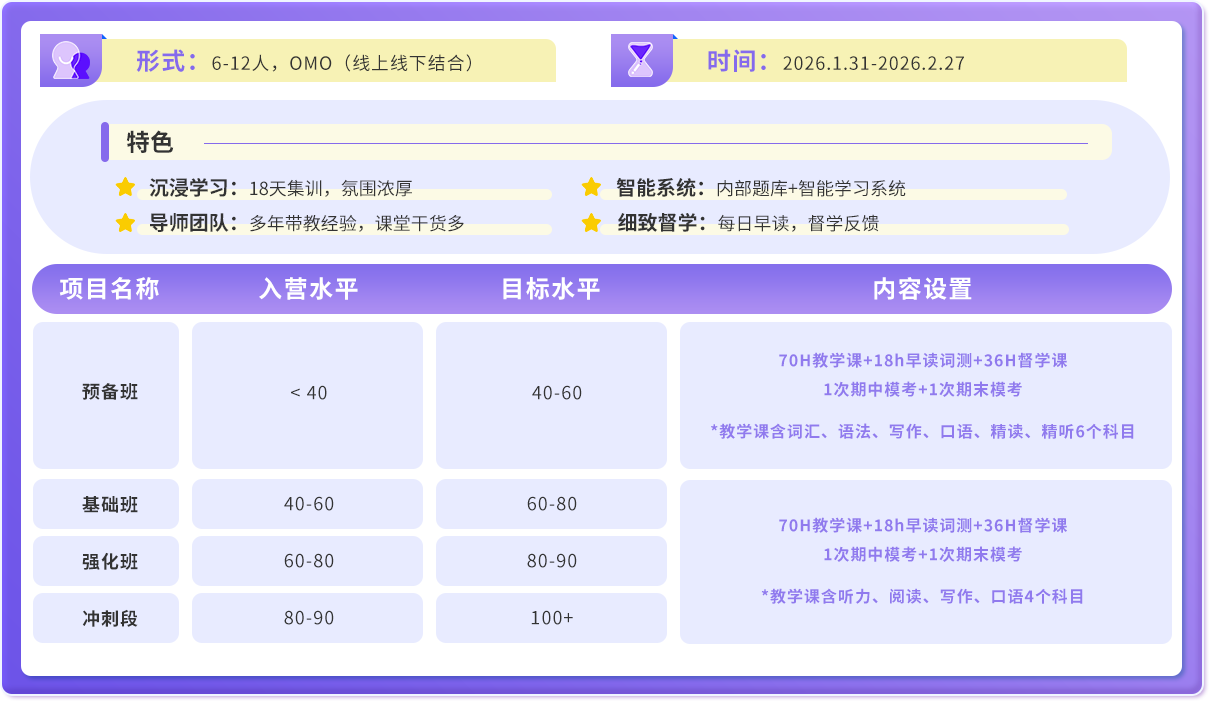1209x701 pixels.
Task: Click the hourglass icon beside 时间
Action: coord(640,62)
